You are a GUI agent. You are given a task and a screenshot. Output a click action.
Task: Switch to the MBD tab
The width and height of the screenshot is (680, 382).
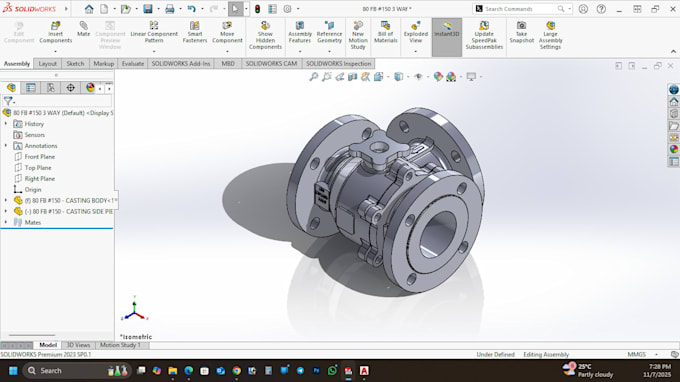(x=228, y=64)
